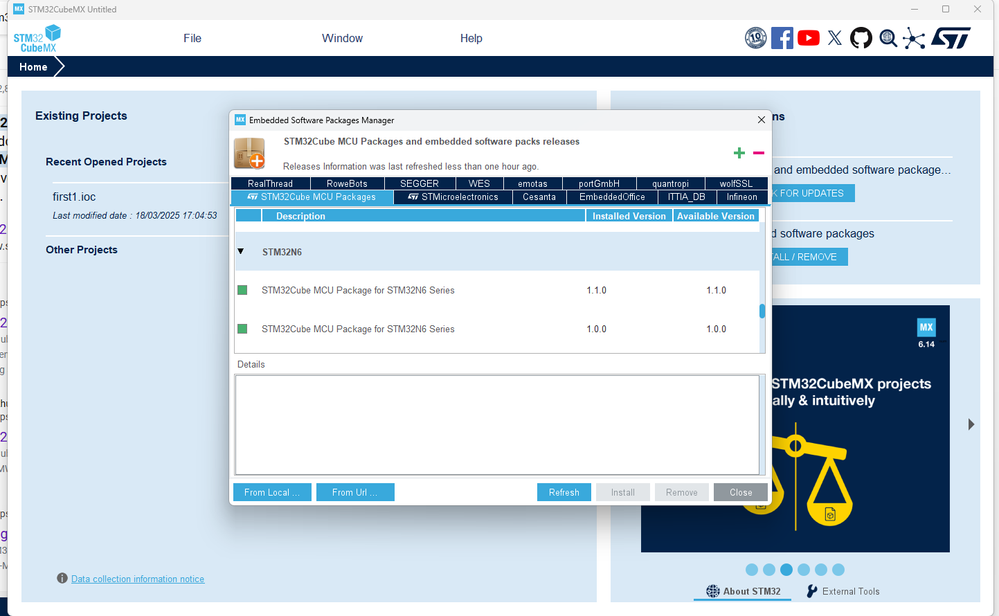999x616 pixels.
Task: Advance banner with right arrow
Action: pyautogui.click(x=971, y=424)
